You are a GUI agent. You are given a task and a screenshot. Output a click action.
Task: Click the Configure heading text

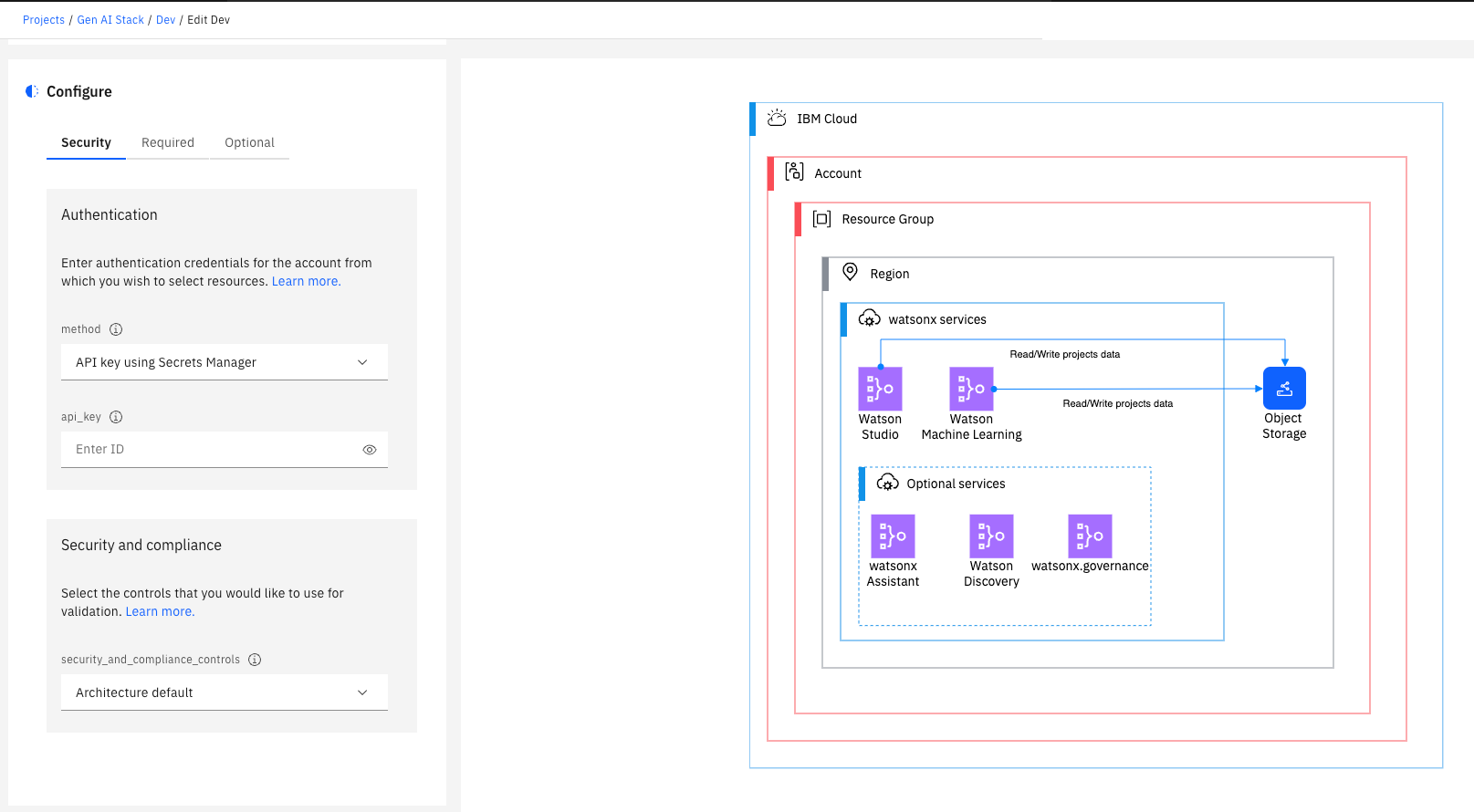(x=79, y=91)
